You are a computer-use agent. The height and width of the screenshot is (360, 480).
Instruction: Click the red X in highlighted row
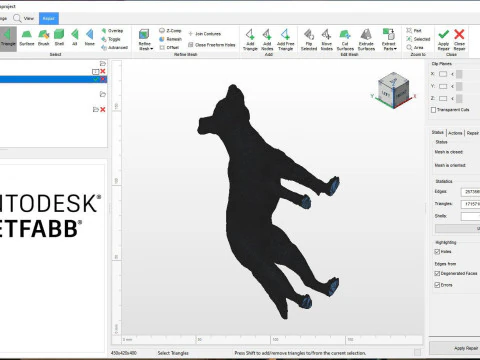pos(103,79)
